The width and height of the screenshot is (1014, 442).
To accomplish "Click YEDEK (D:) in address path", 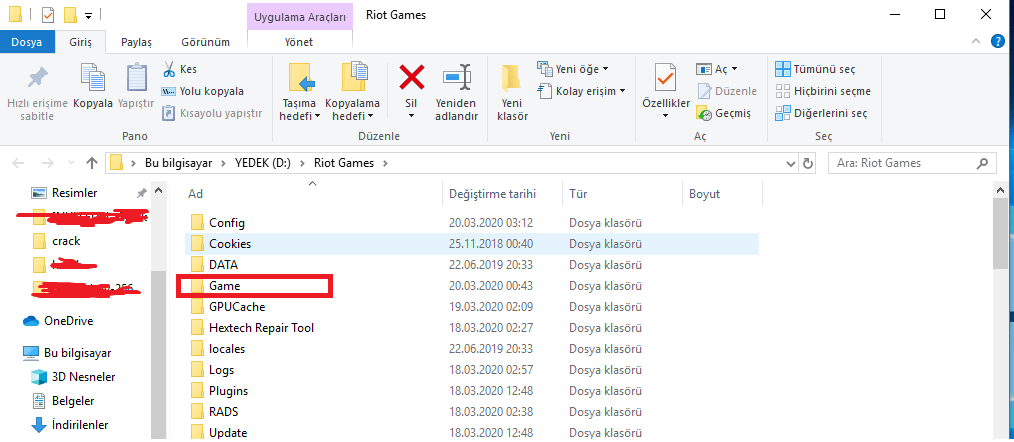I will [263, 163].
